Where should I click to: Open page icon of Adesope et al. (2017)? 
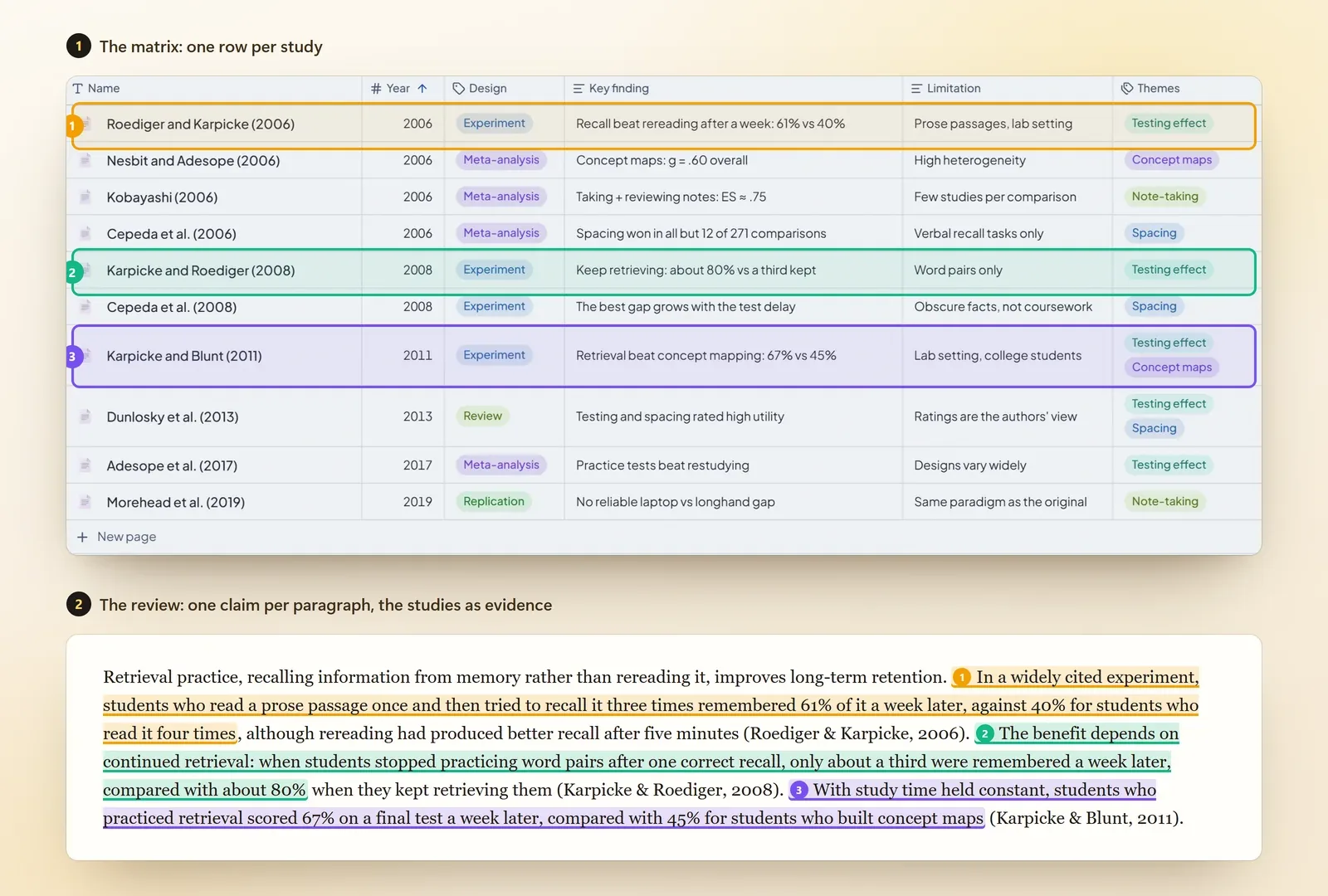click(x=85, y=465)
